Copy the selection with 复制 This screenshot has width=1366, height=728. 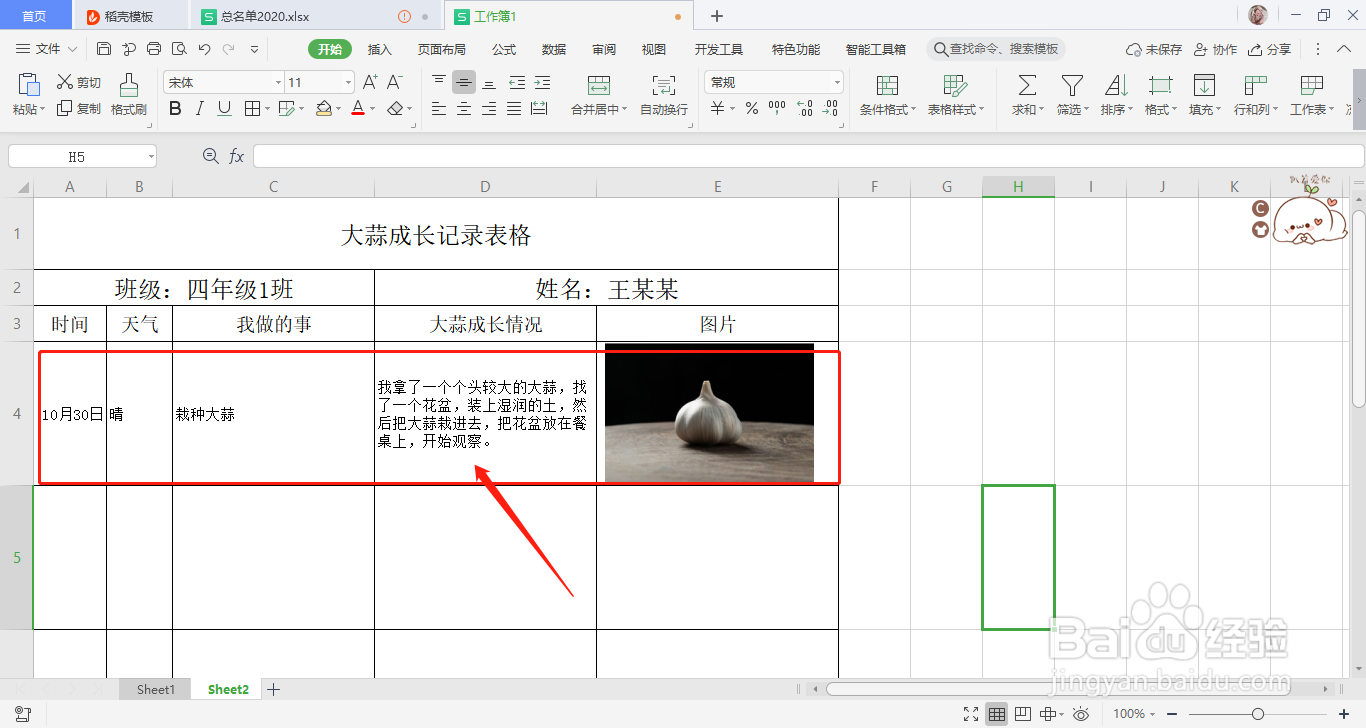pyautogui.click(x=79, y=108)
